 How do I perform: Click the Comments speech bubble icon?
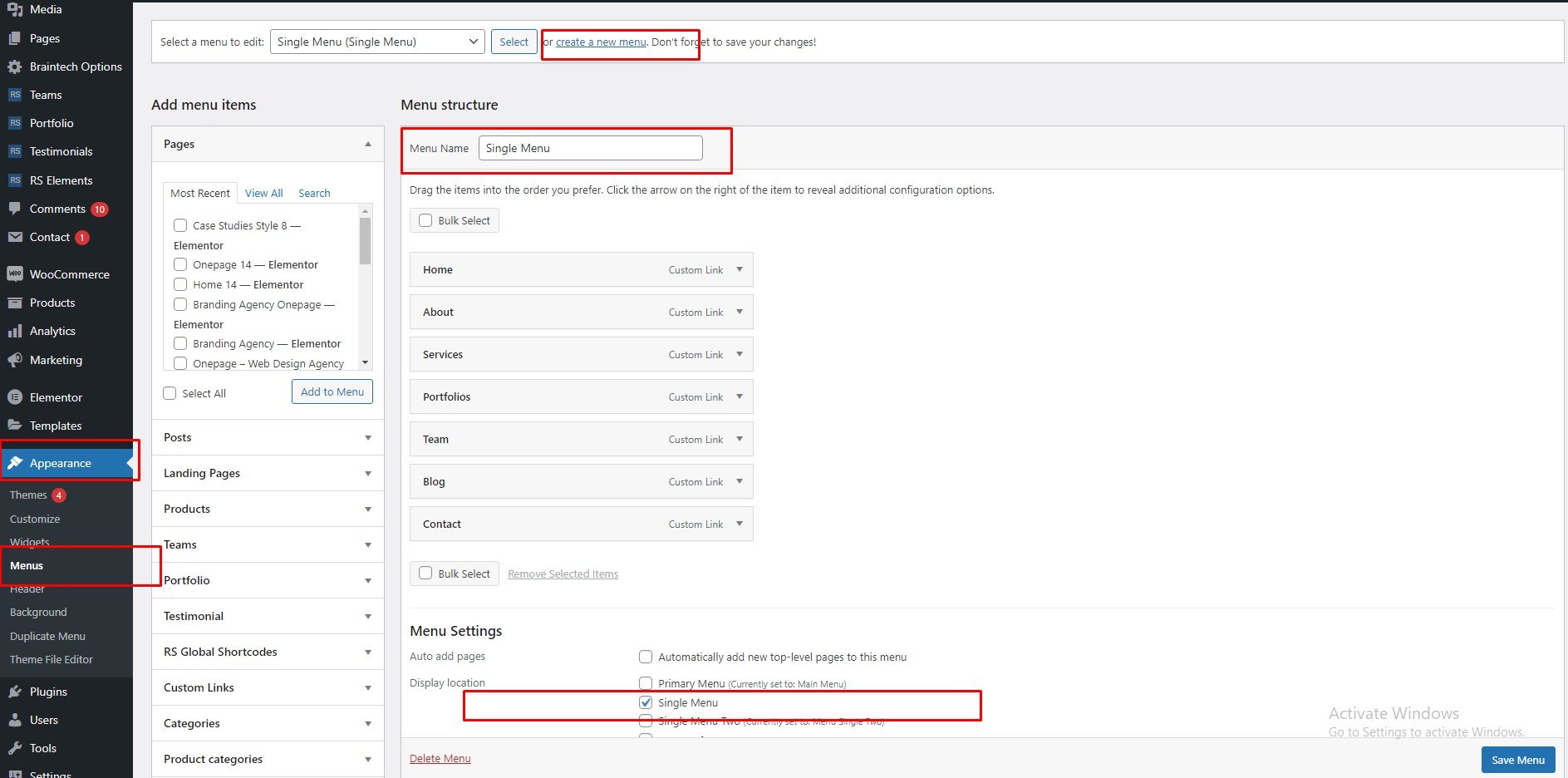pyautogui.click(x=15, y=209)
